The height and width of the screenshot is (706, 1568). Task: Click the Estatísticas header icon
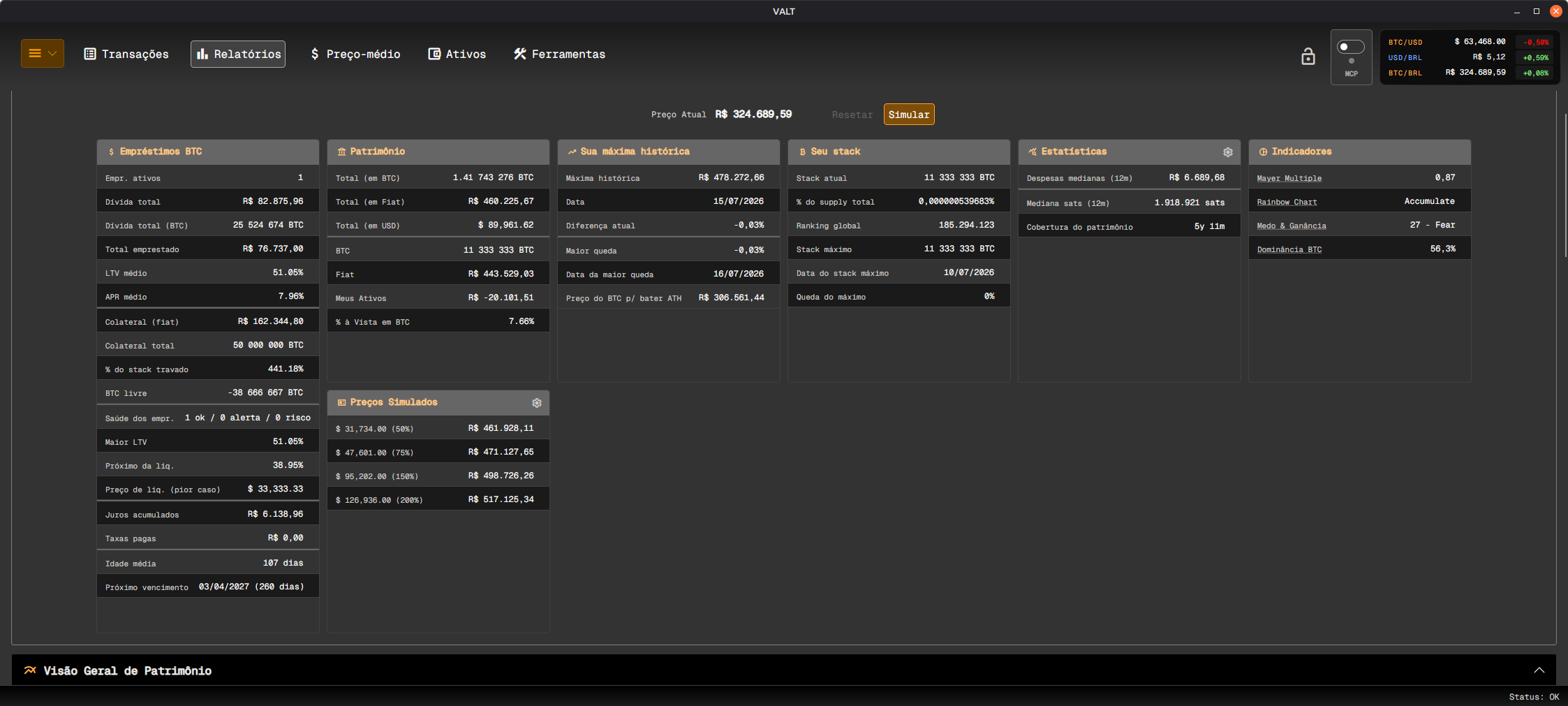tap(1033, 152)
